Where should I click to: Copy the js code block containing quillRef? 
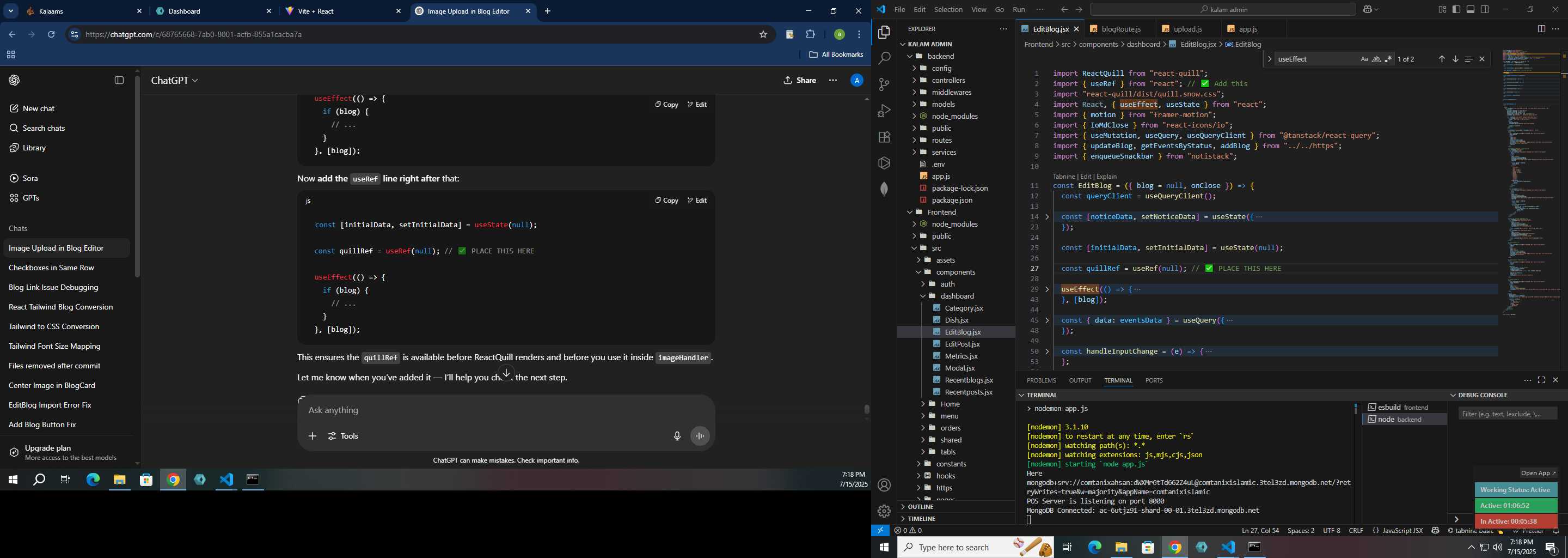coord(666,201)
